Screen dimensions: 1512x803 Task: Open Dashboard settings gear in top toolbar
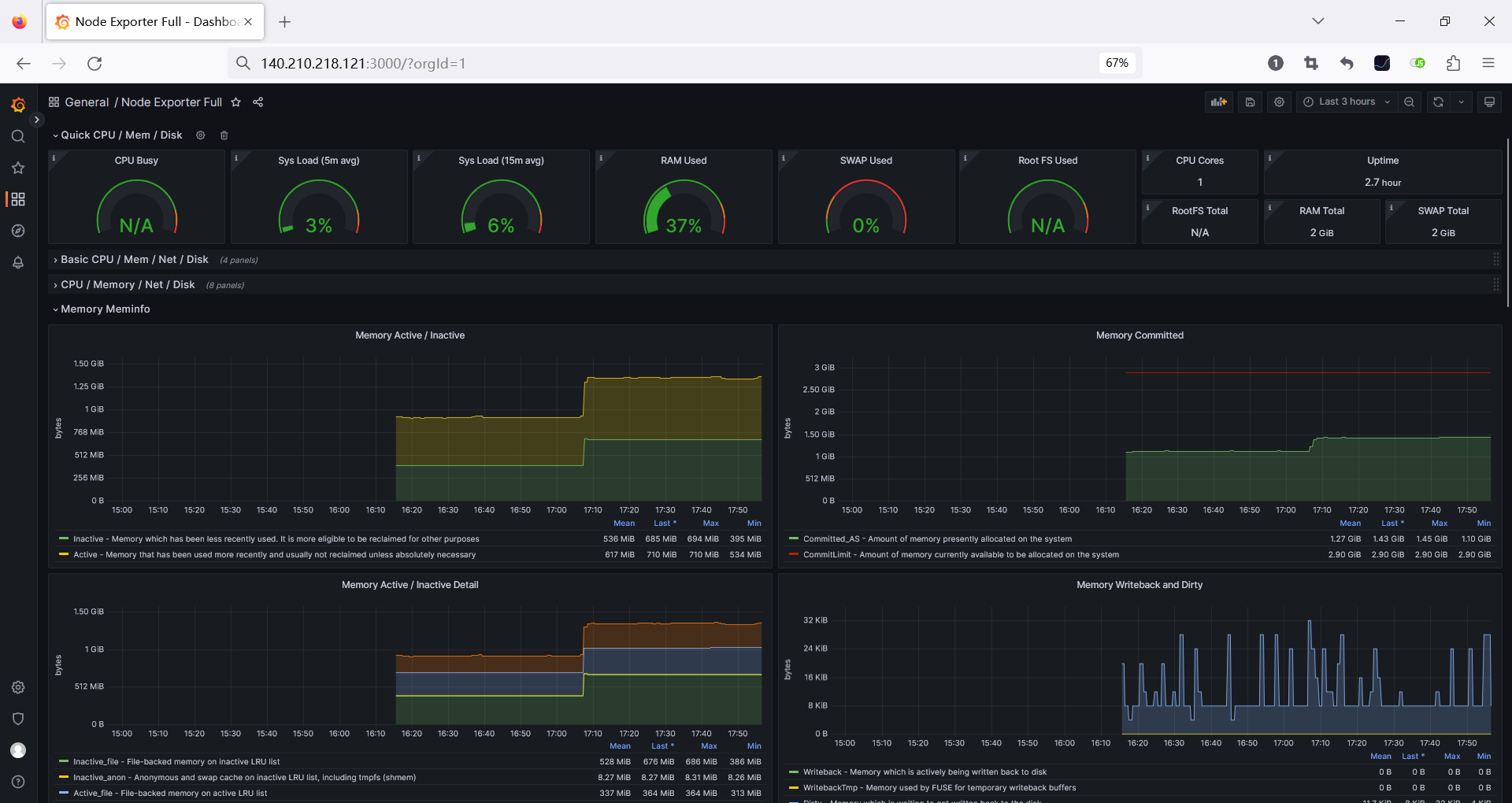1279,102
